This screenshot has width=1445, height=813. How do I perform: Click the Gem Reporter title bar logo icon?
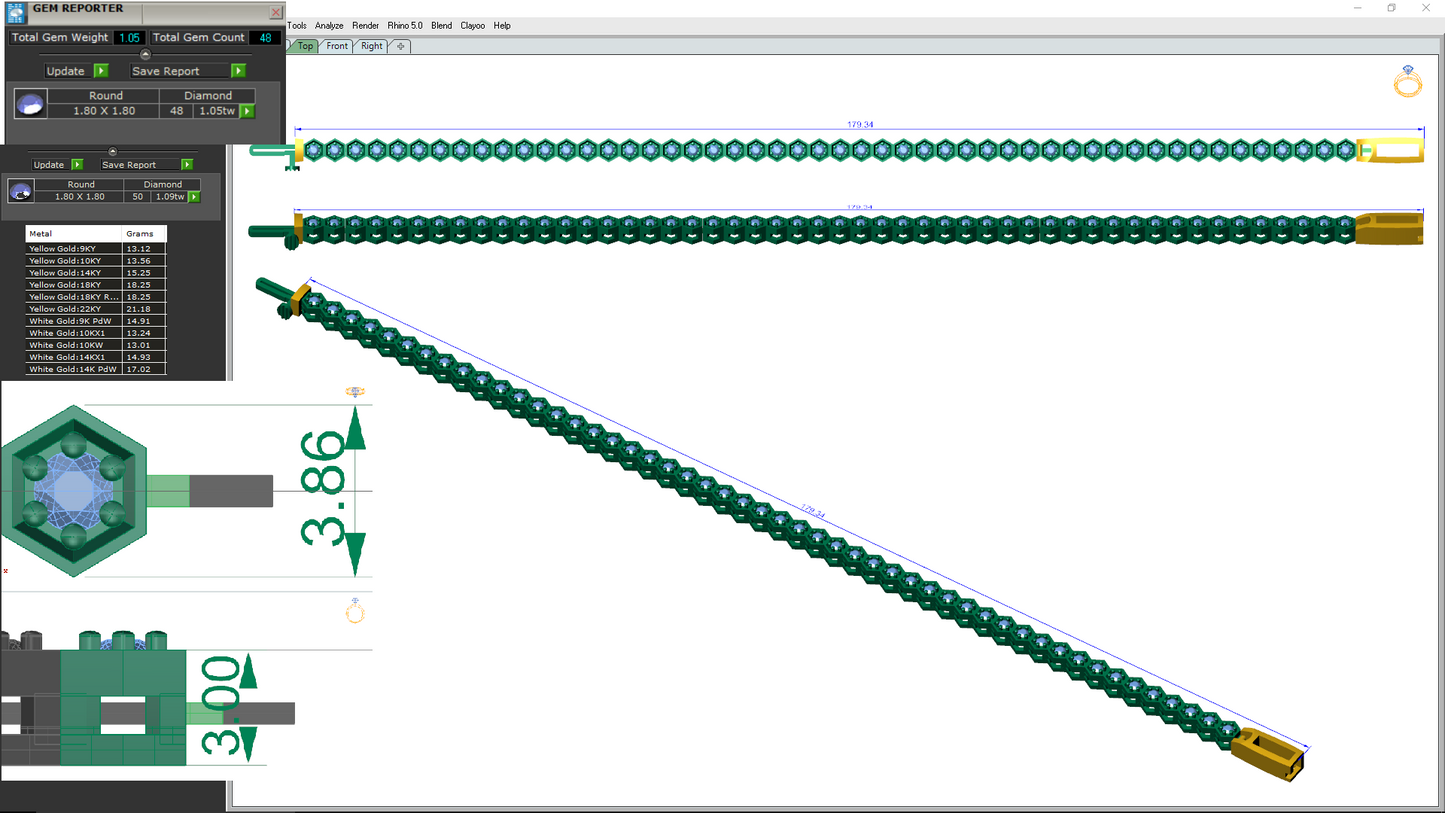15,12
